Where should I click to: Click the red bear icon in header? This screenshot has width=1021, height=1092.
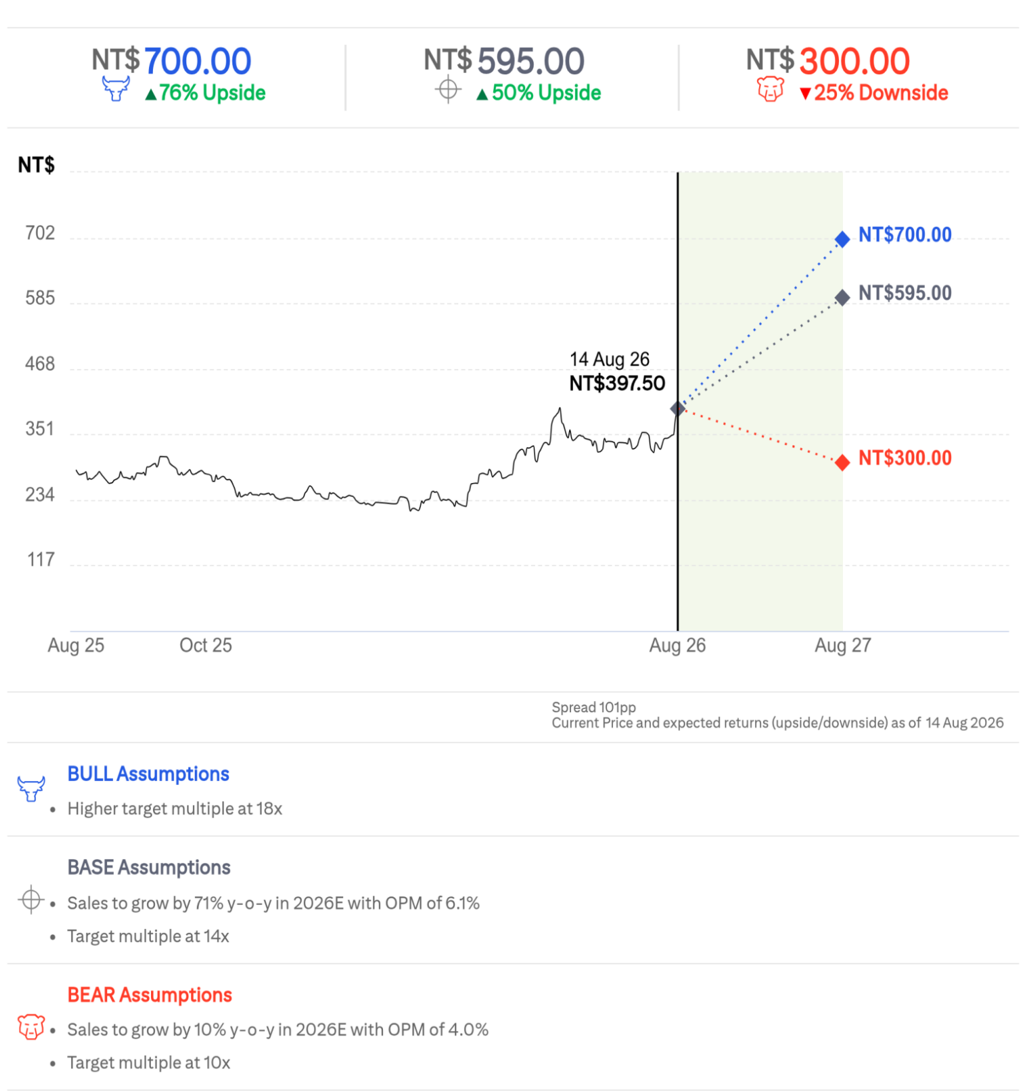[x=770, y=90]
